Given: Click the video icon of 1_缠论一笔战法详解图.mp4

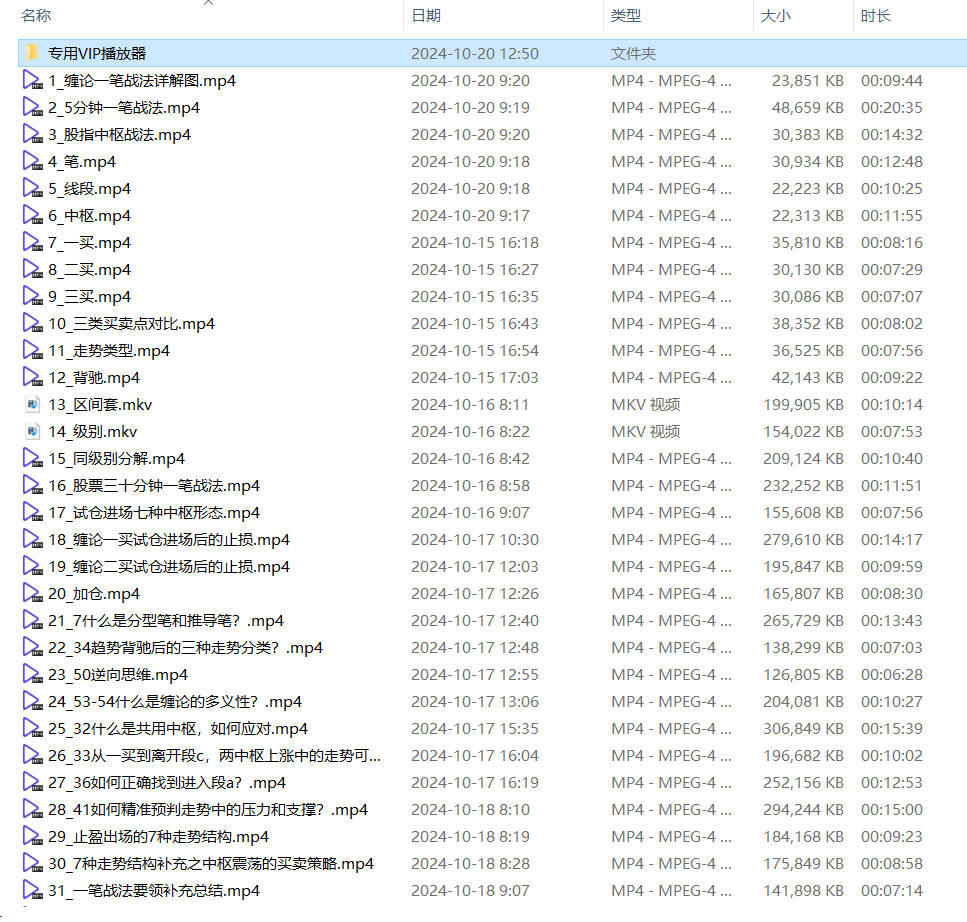Looking at the screenshot, I should (x=32, y=80).
